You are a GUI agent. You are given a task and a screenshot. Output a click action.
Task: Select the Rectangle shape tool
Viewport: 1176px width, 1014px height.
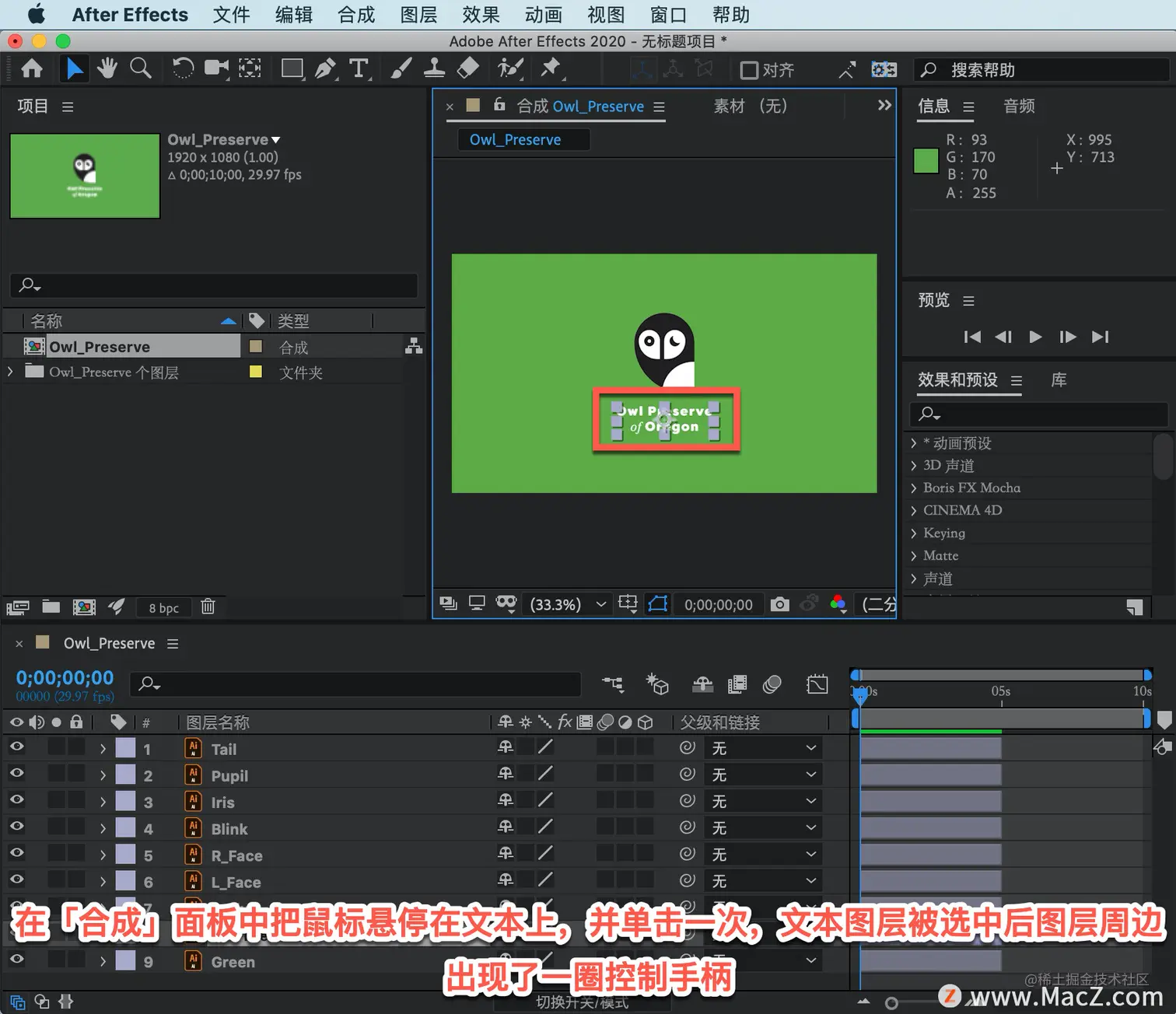[x=292, y=69]
